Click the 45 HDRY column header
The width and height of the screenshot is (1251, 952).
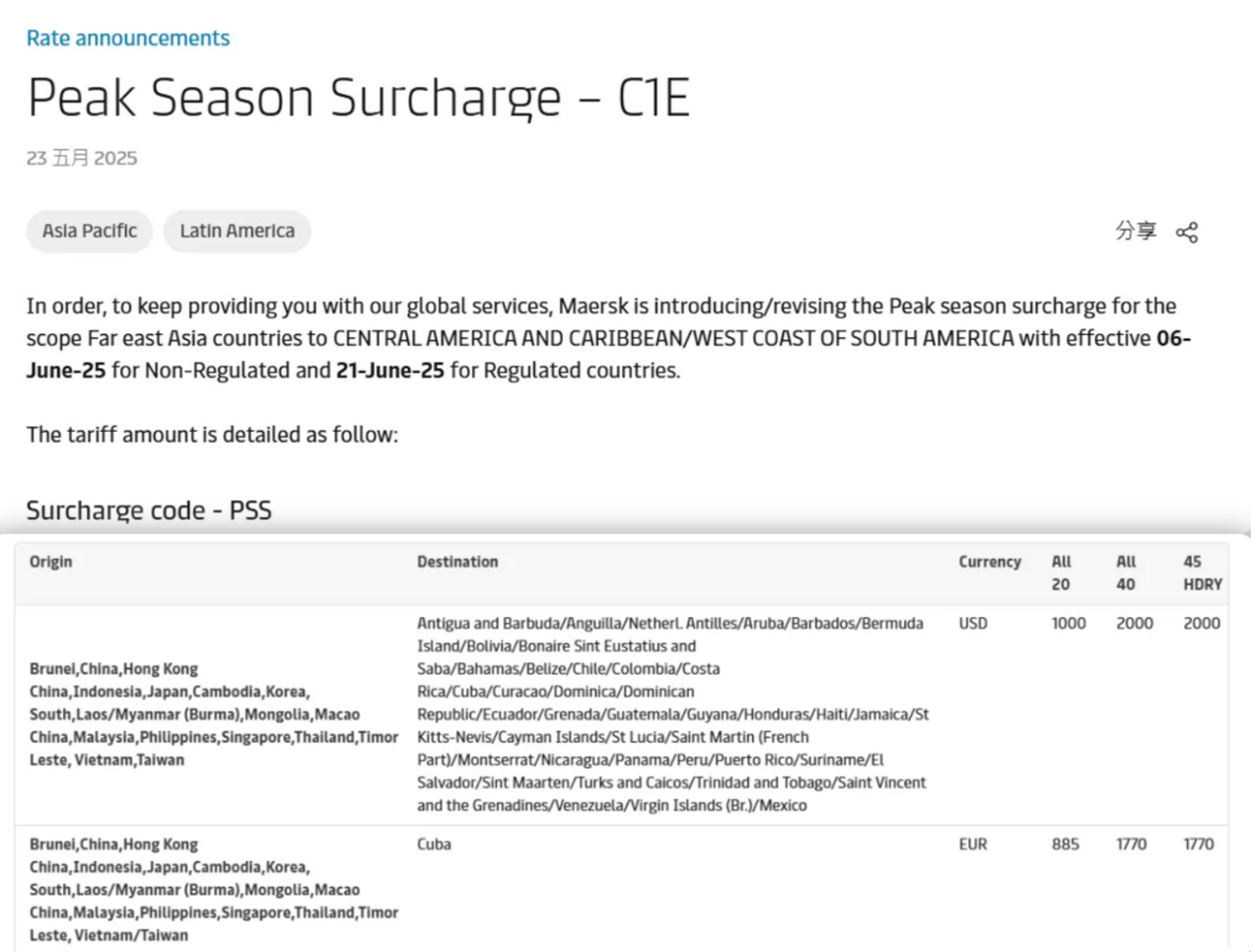pyautogui.click(x=1203, y=573)
